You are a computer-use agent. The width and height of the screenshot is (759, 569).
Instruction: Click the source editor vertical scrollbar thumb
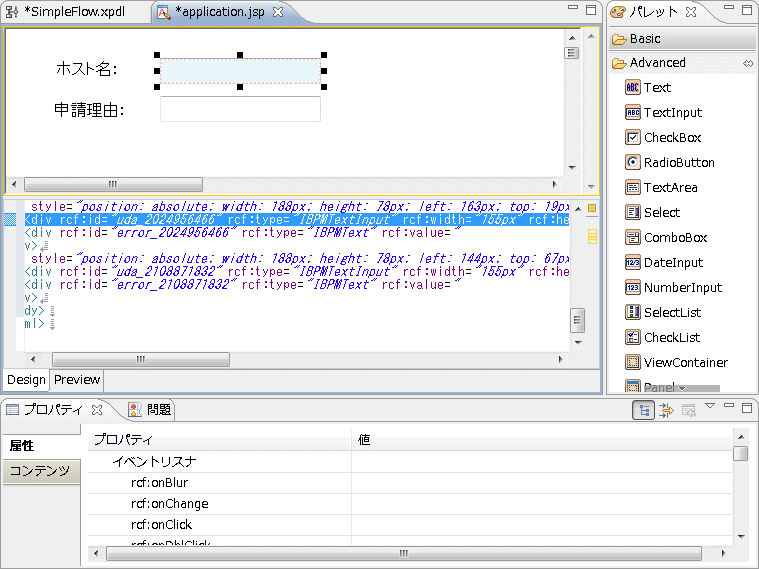[x=577, y=321]
